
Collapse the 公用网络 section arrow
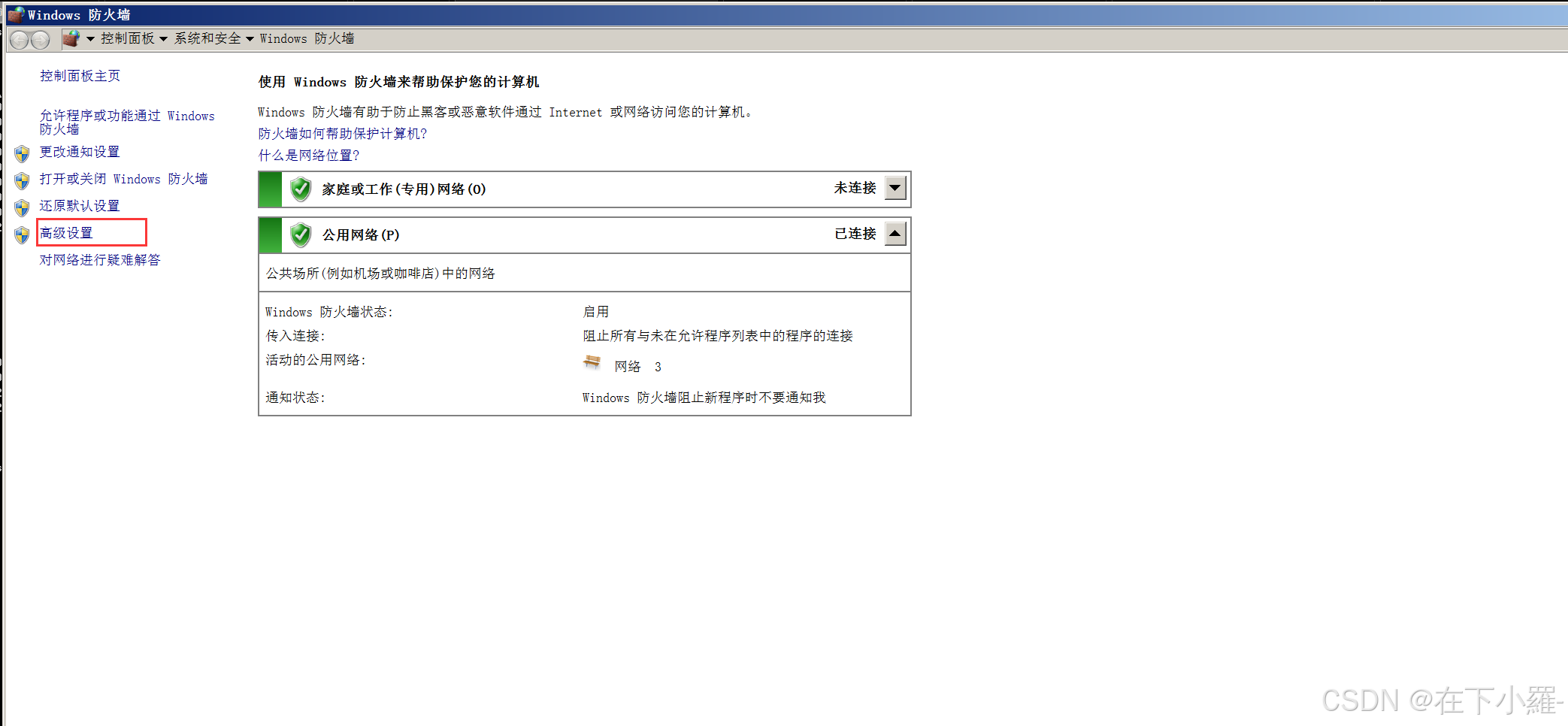895,234
